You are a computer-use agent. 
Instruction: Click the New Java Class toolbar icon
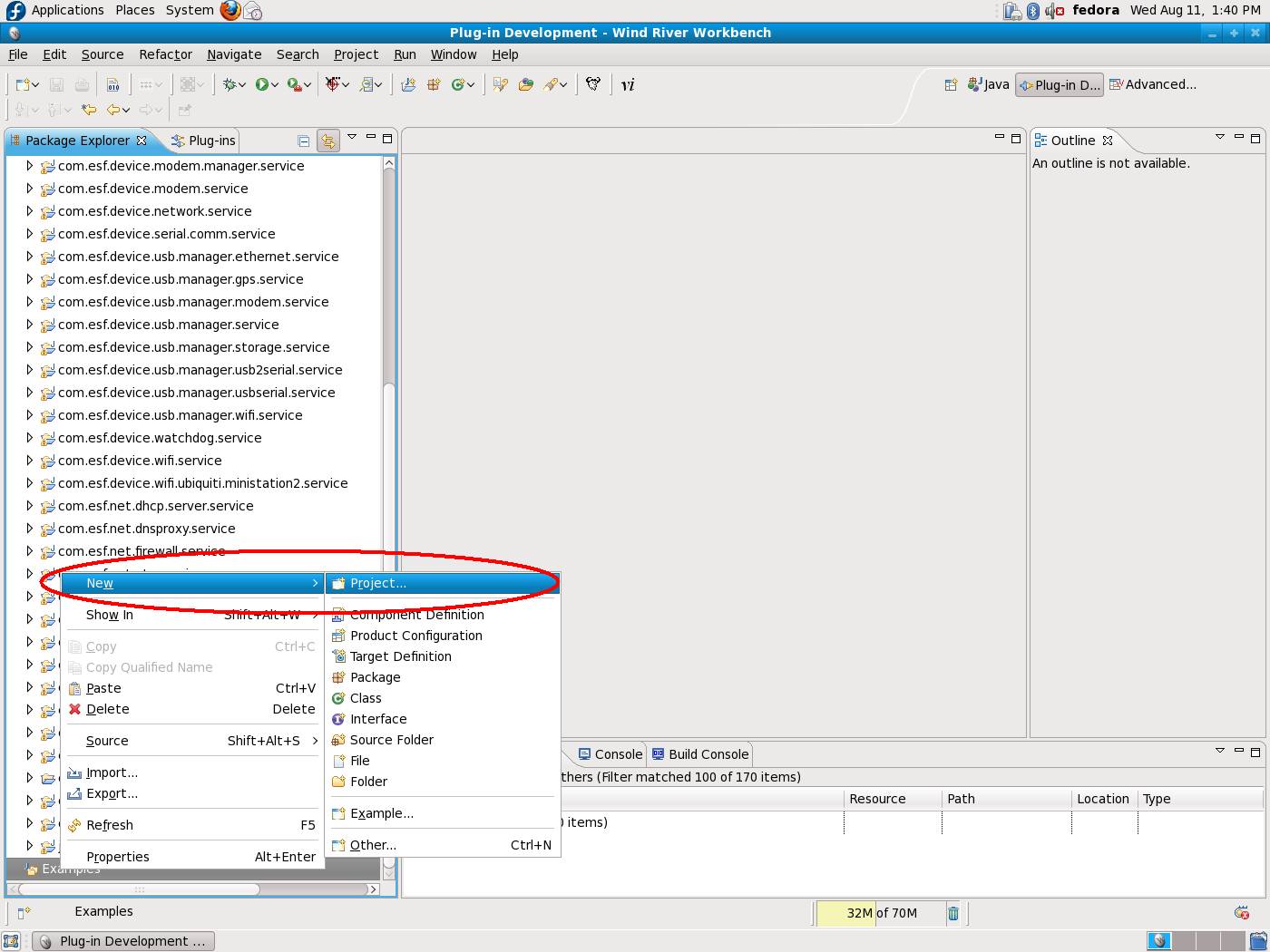click(458, 84)
